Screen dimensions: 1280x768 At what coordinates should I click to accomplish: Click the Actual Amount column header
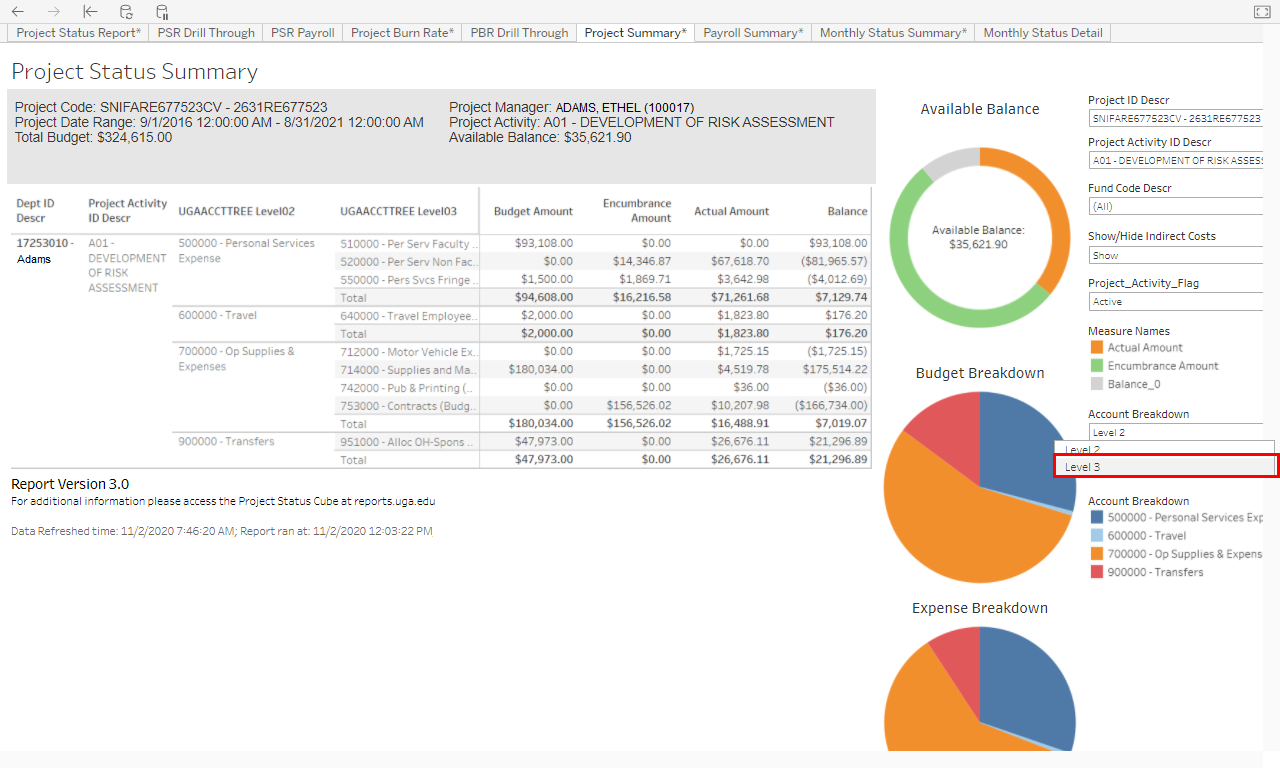pyautogui.click(x=732, y=211)
